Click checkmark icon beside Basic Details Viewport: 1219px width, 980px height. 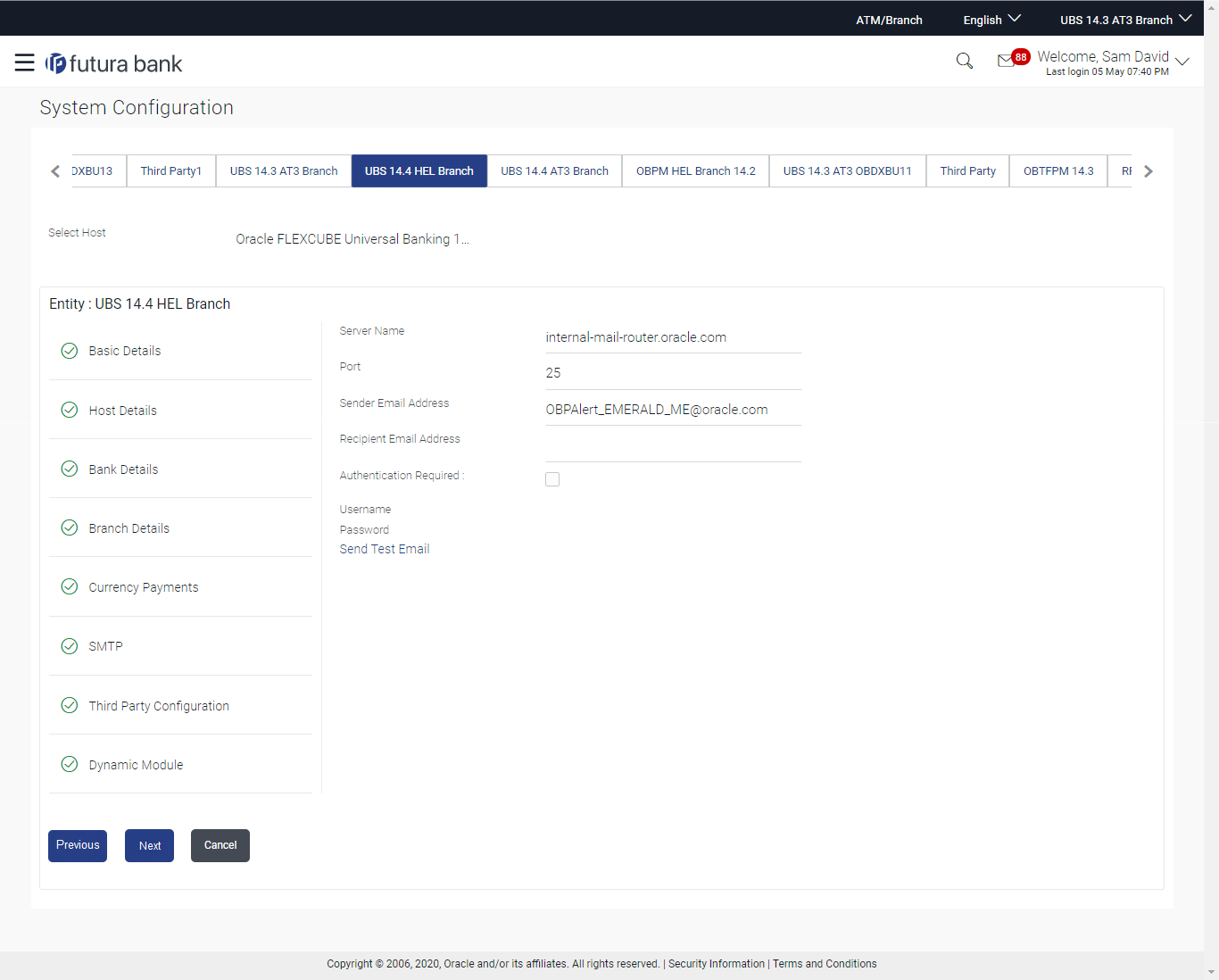(x=69, y=351)
